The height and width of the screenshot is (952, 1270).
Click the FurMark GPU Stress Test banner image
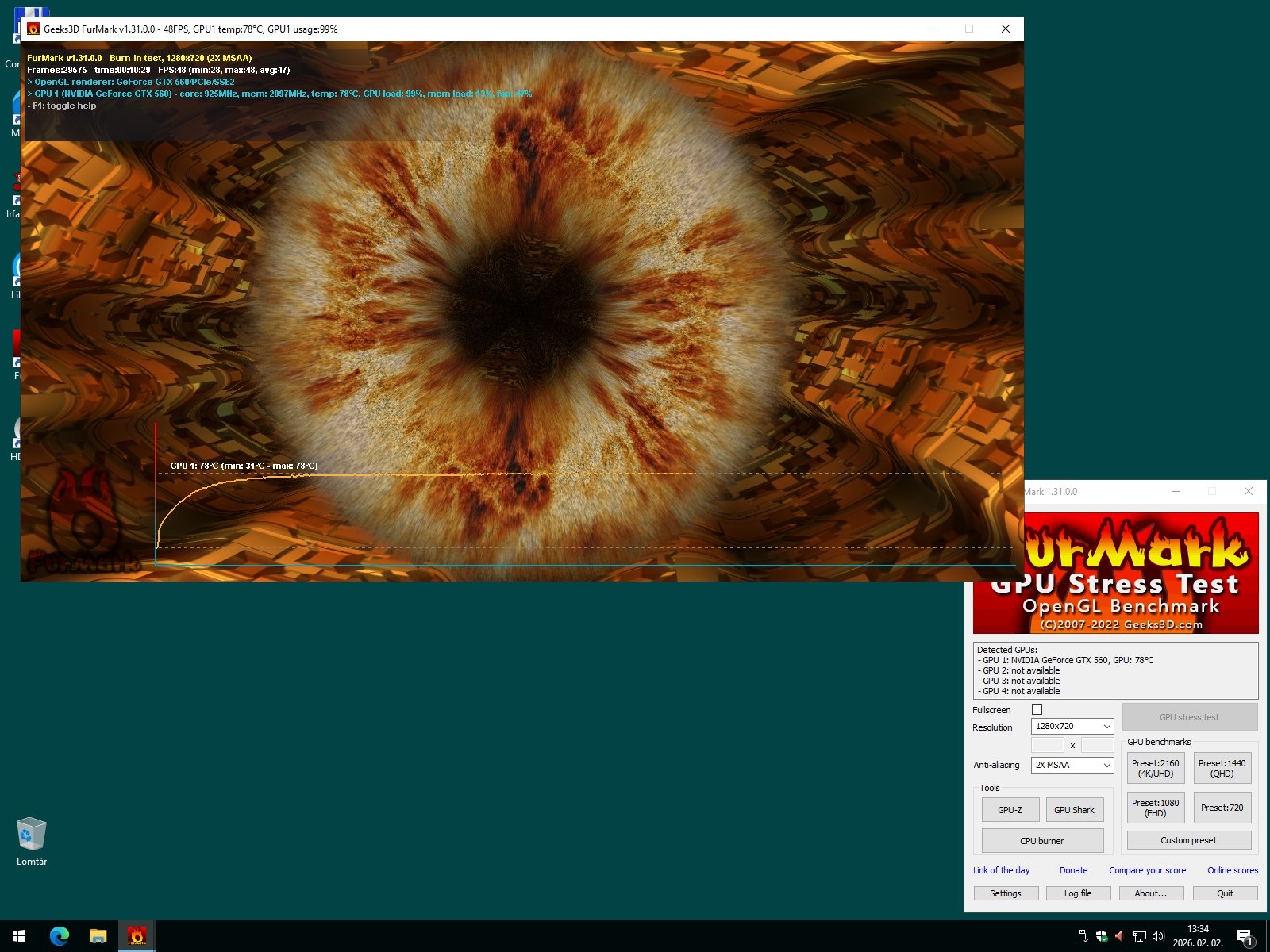pyautogui.click(x=1141, y=573)
